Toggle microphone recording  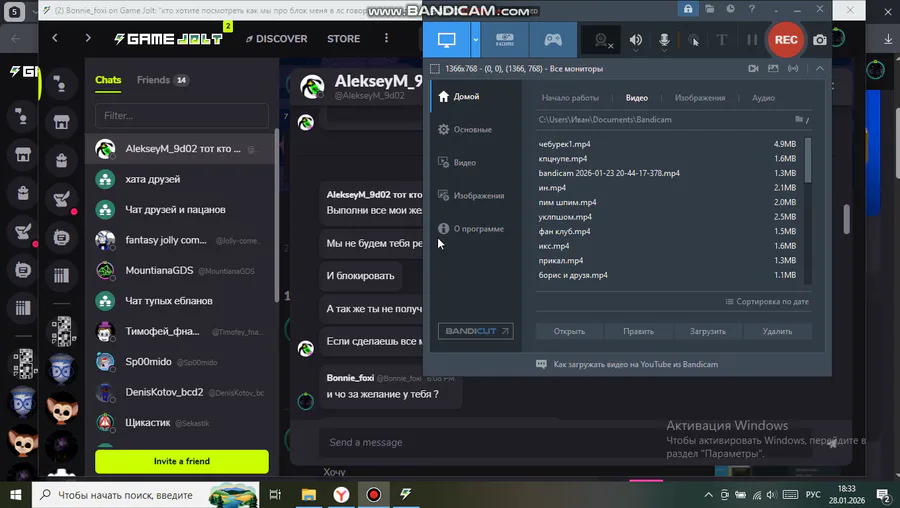[664, 40]
